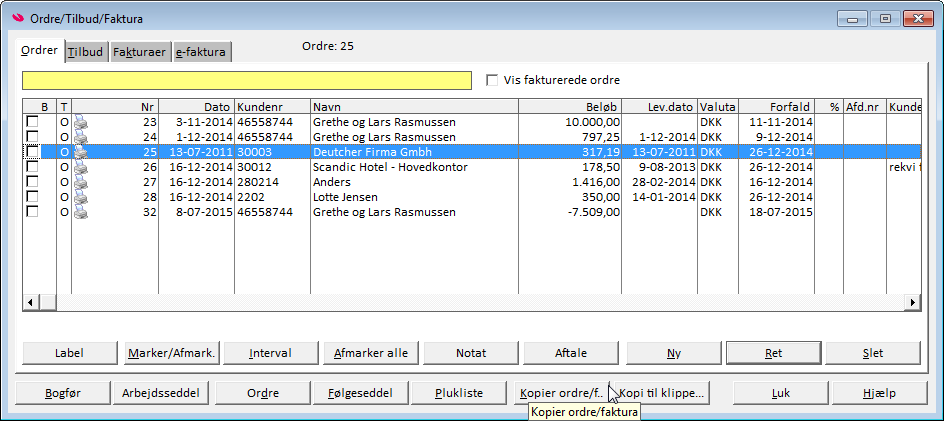This screenshot has height=421, width=944.
Task: Click Kopier ordre/f.. button
Action: tap(561, 394)
